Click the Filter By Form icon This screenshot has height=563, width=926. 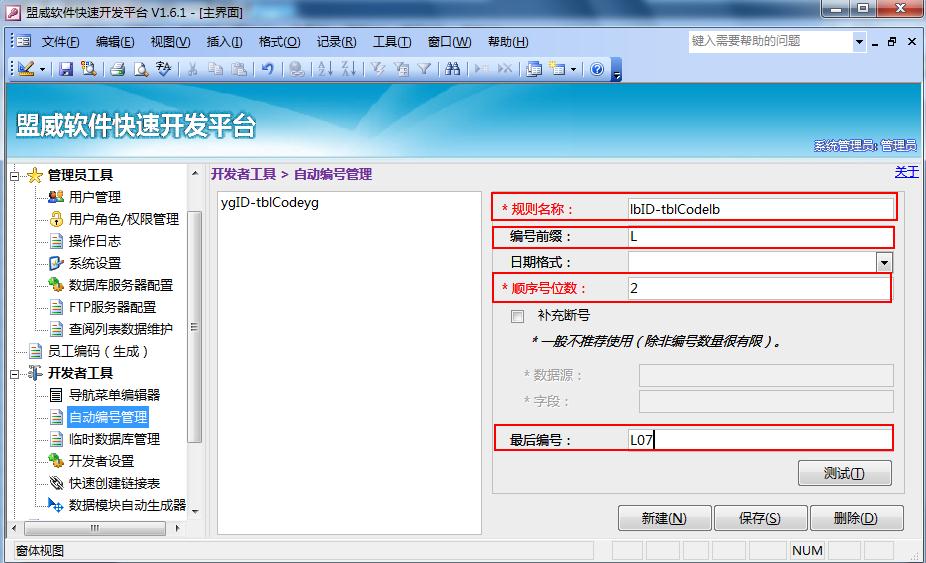coord(401,69)
